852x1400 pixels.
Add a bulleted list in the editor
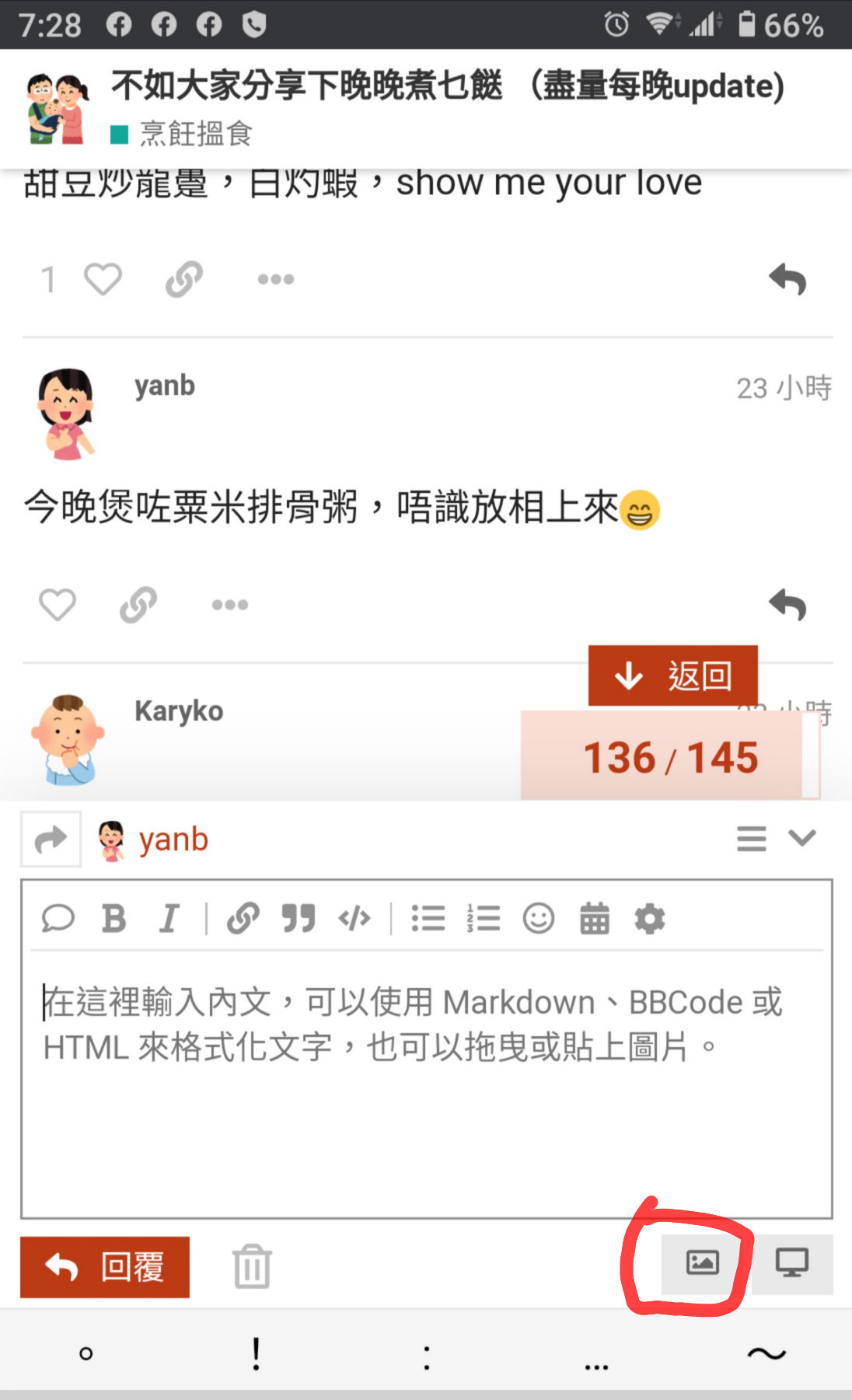pyautogui.click(x=428, y=918)
